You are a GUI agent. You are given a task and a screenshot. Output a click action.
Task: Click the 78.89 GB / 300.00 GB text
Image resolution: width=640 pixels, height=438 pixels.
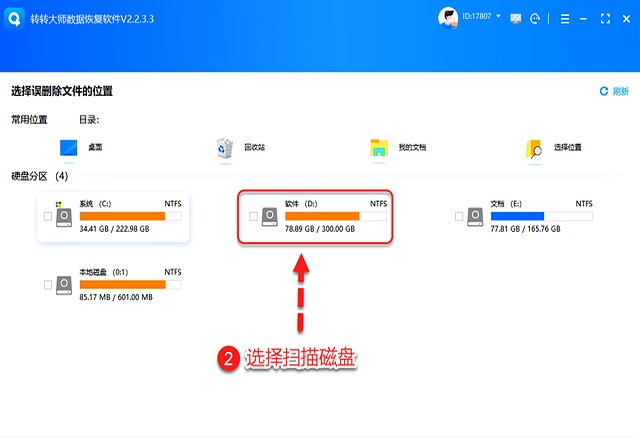(x=320, y=229)
